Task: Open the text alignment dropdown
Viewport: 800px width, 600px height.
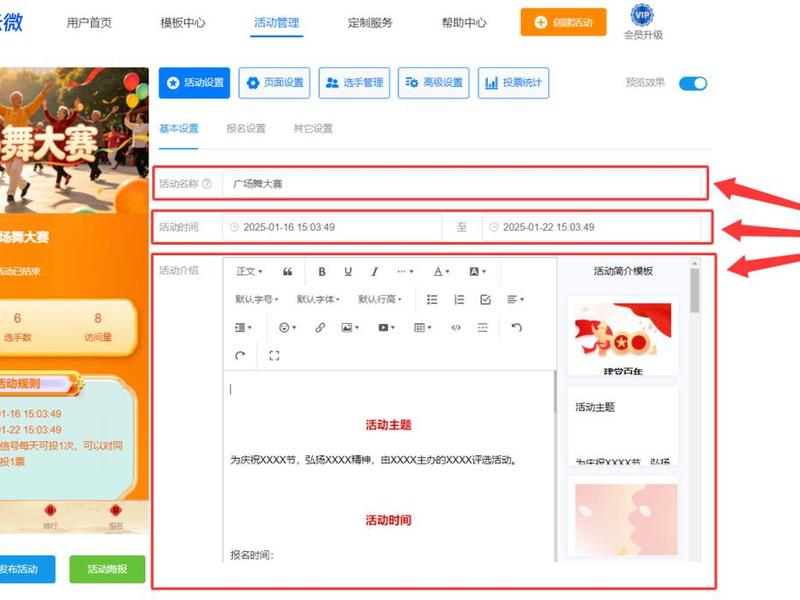Action: click(x=515, y=299)
